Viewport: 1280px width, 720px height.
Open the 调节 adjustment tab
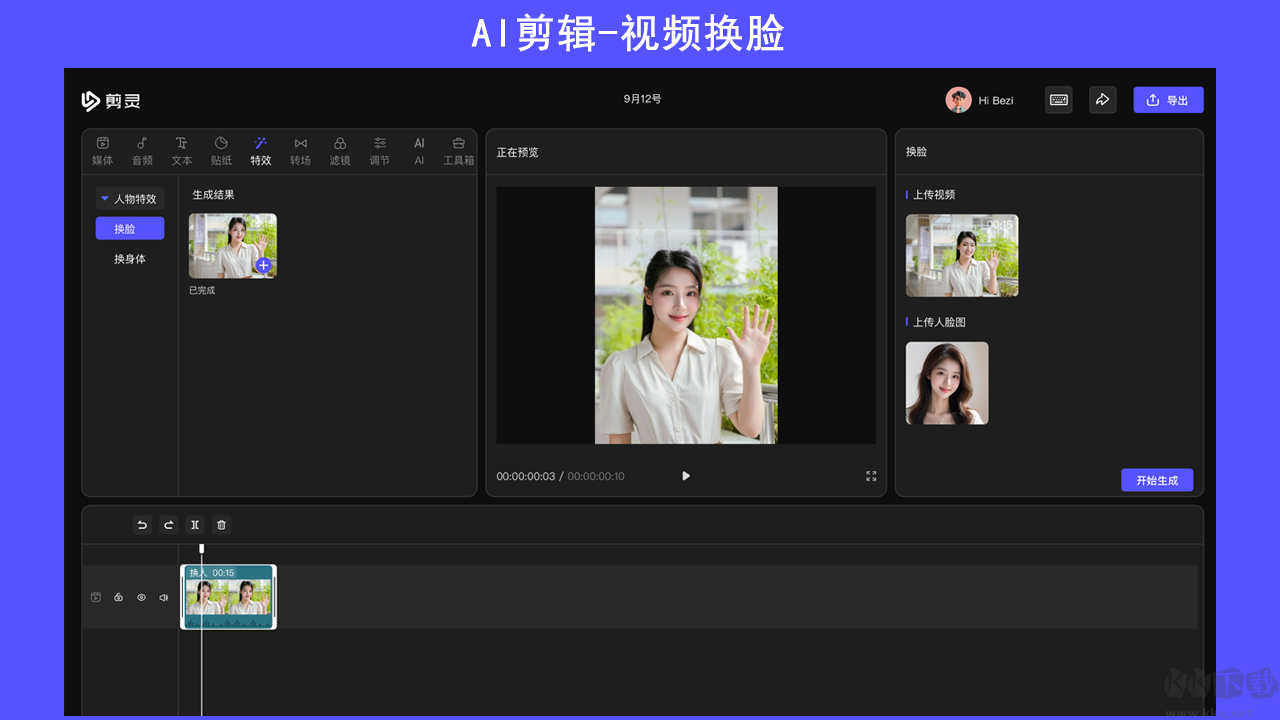[x=379, y=150]
